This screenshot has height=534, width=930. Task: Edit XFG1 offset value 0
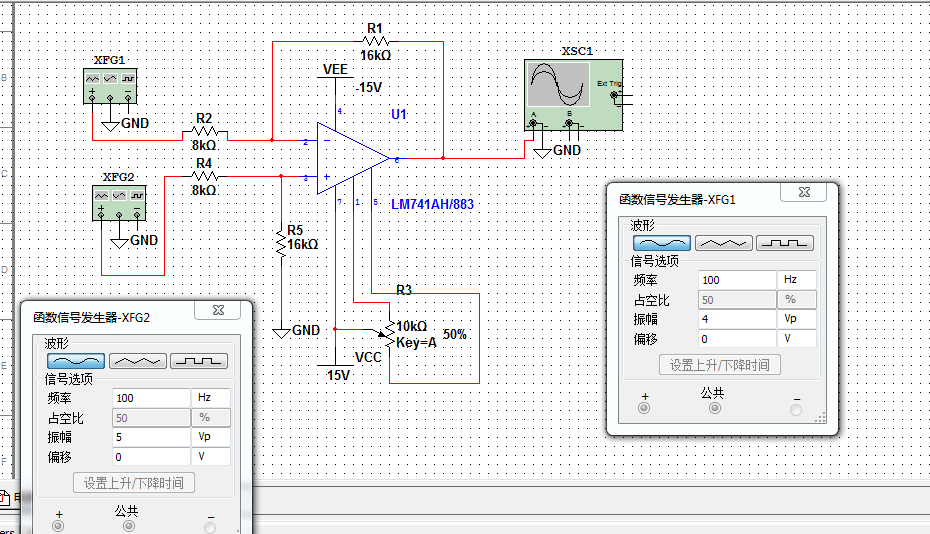tap(737, 339)
